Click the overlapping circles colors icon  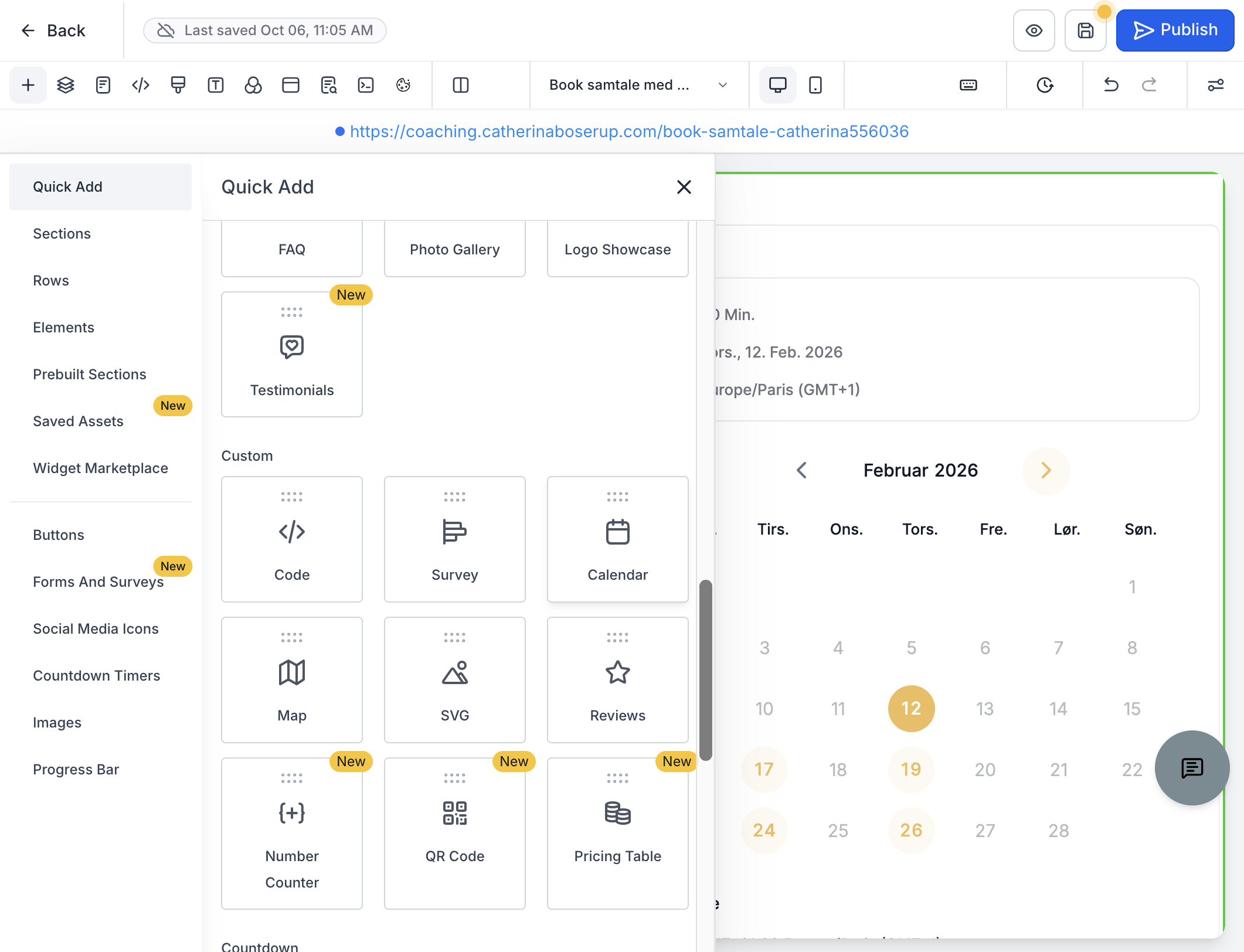[253, 85]
